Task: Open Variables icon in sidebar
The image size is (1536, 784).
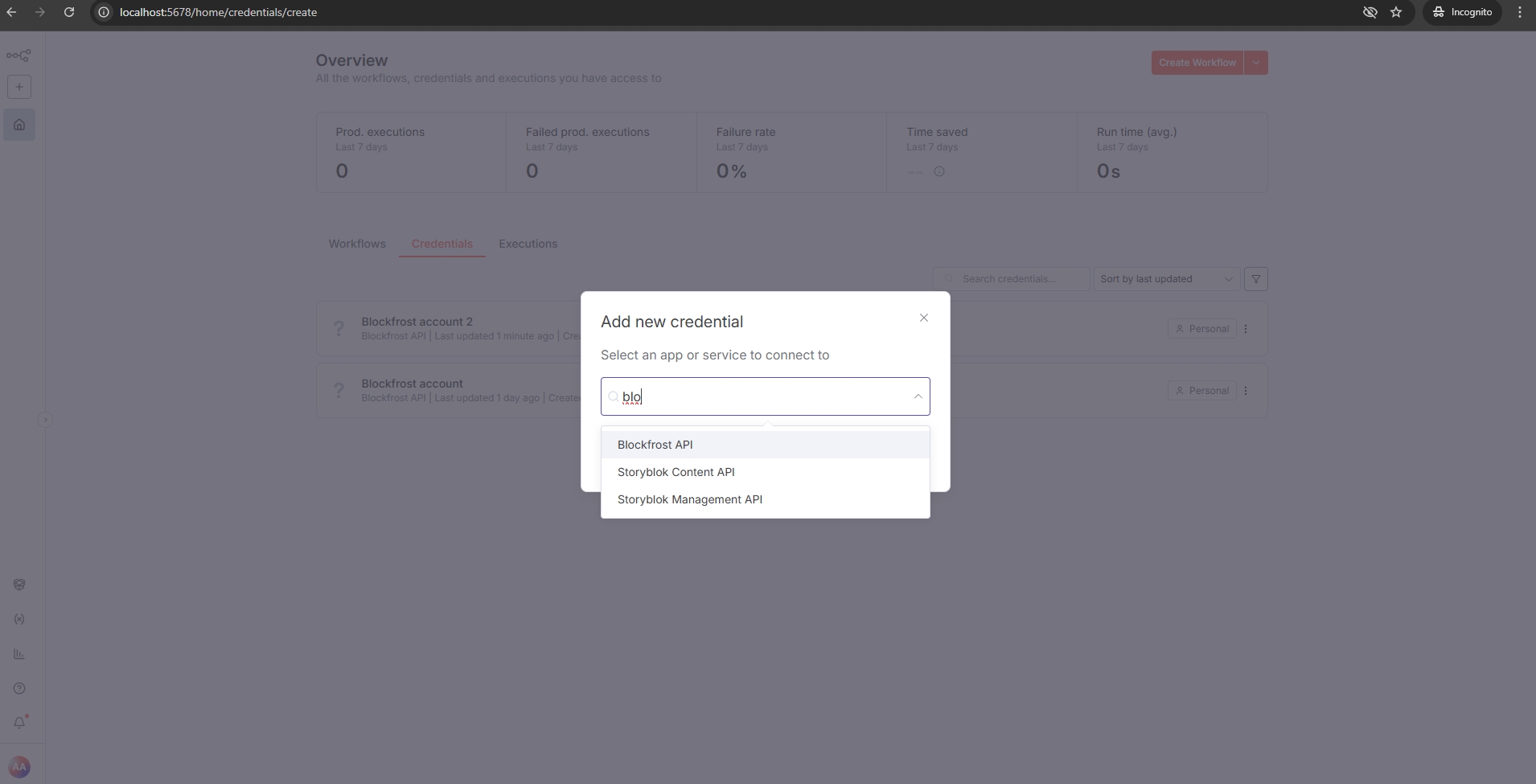Action: (x=19, y=619)
